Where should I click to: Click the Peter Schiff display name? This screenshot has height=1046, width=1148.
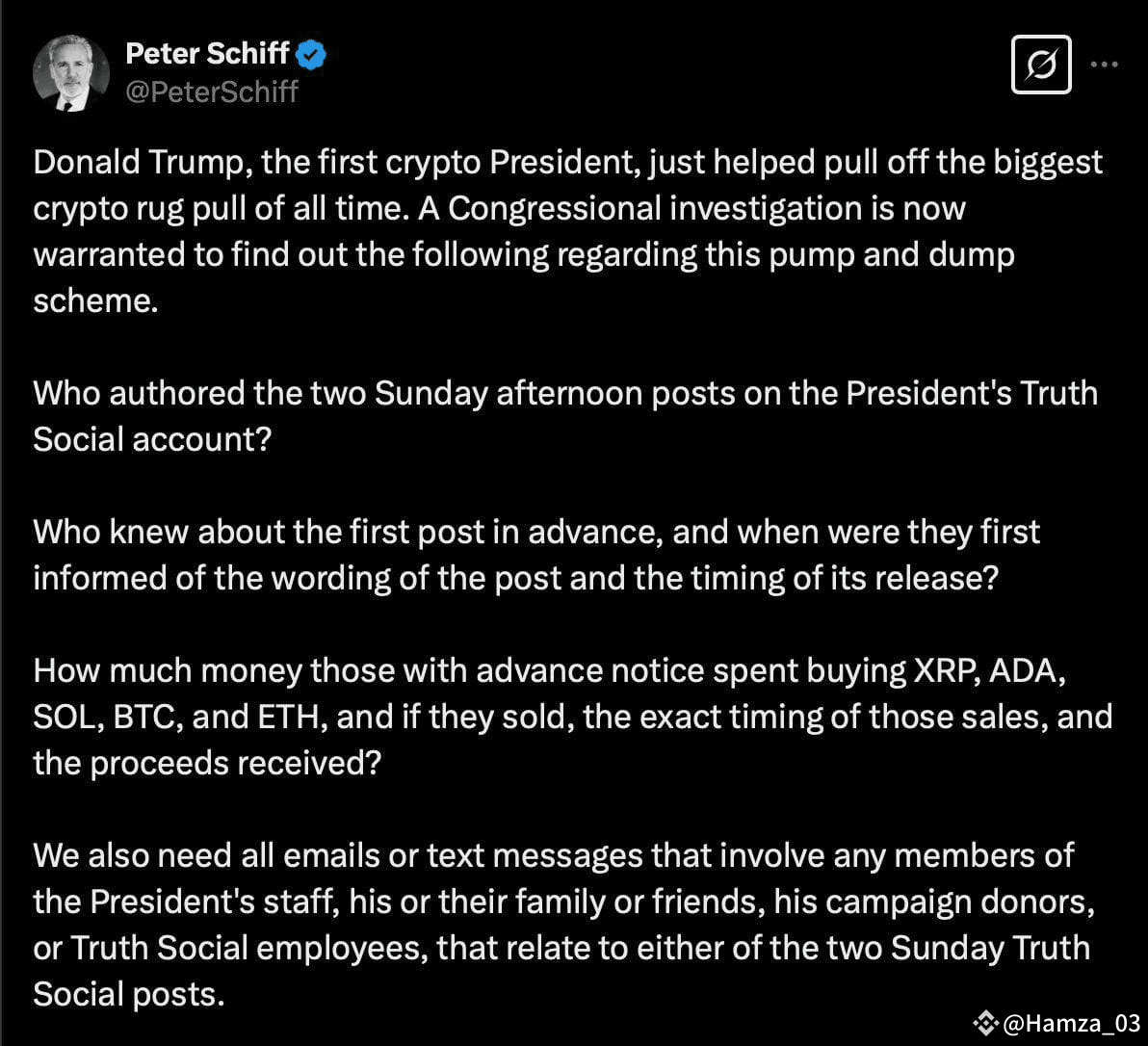207,55
